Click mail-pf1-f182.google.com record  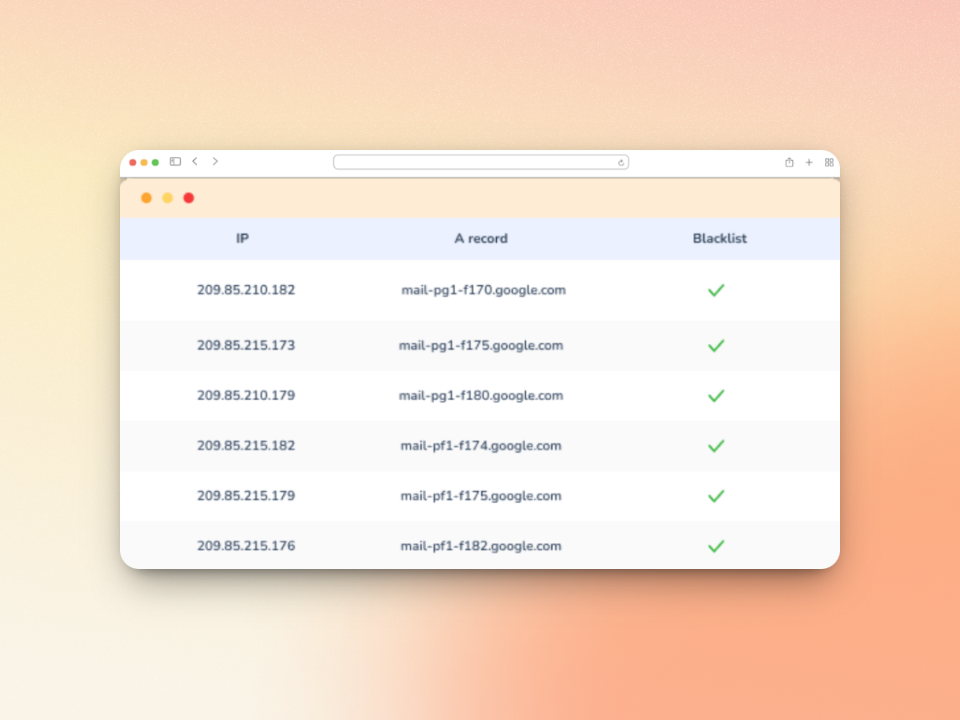tap(481, 547)
